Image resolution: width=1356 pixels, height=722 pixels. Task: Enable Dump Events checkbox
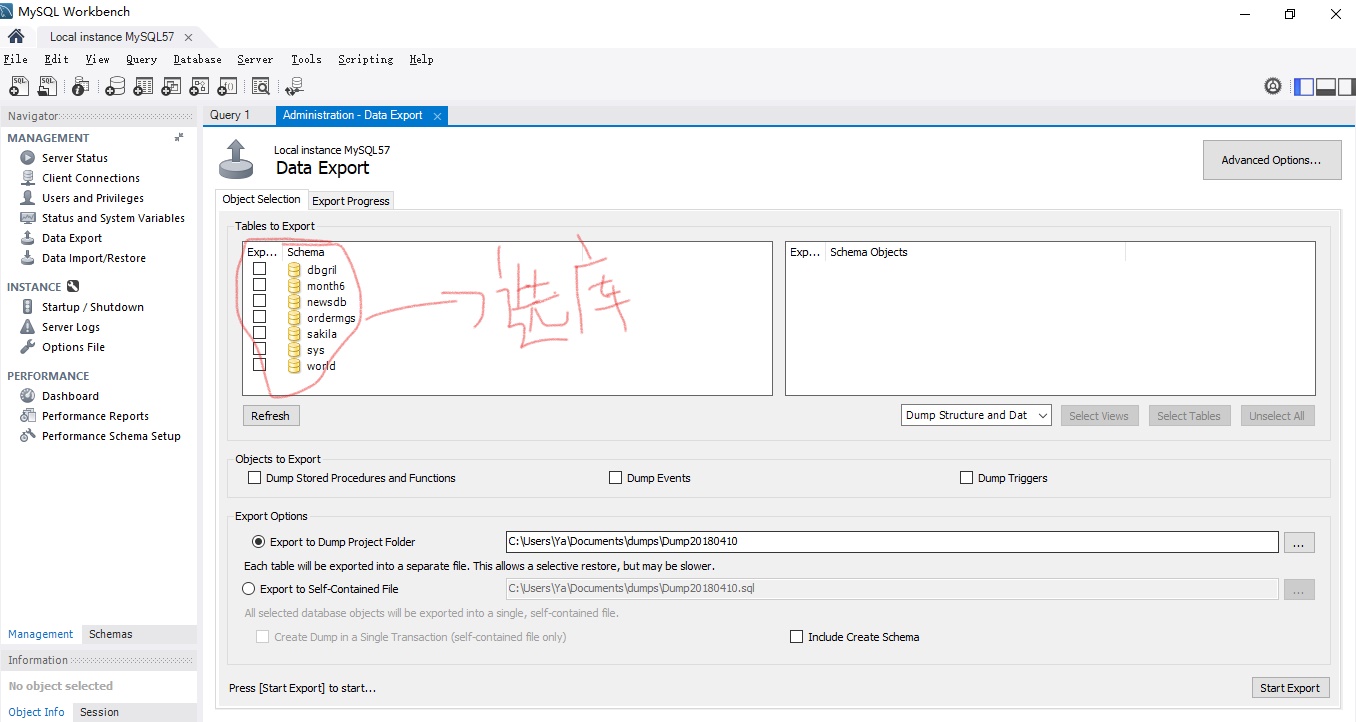coord(615,478)
